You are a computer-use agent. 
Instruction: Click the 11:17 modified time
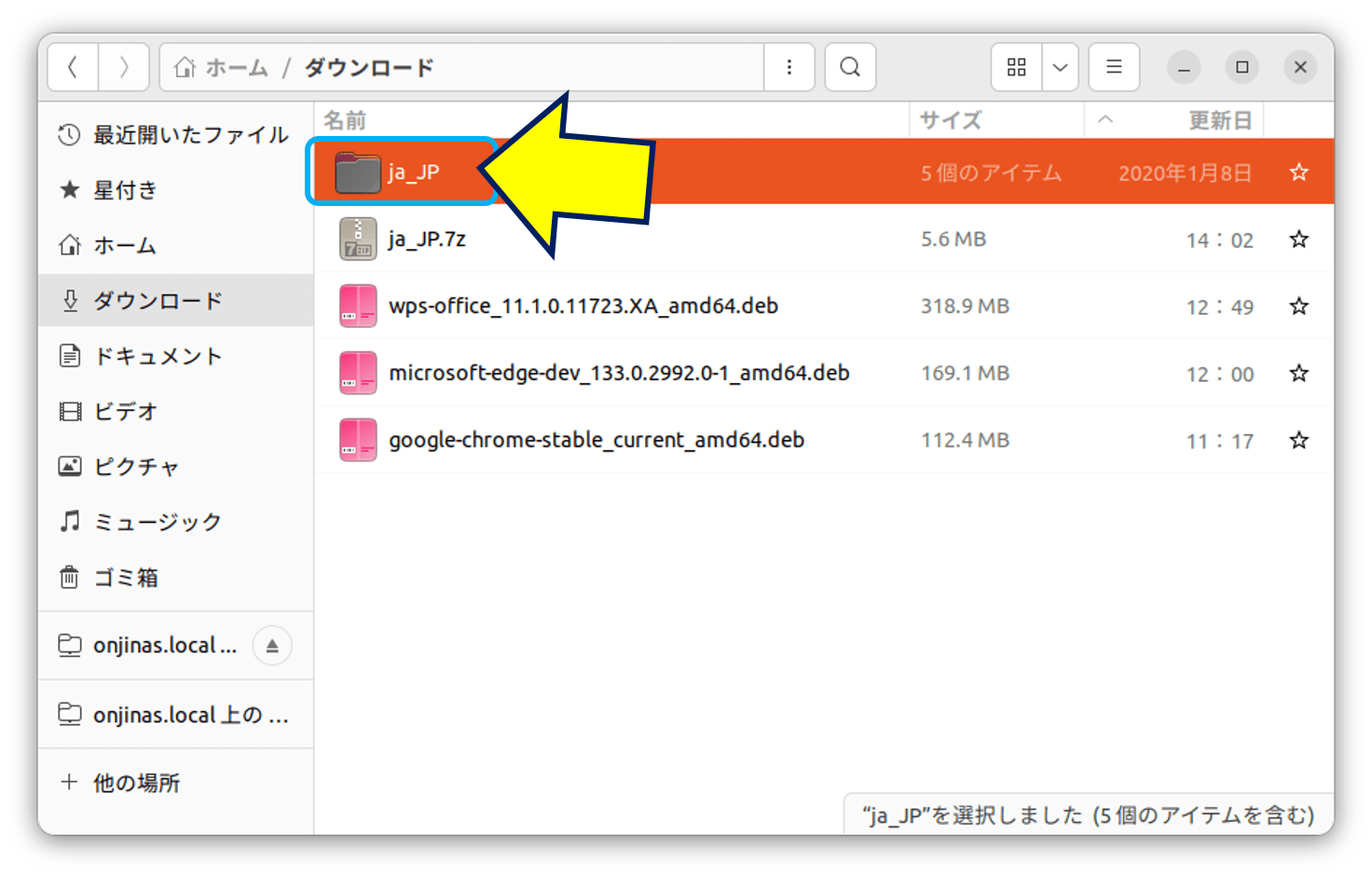[1220, 442]
